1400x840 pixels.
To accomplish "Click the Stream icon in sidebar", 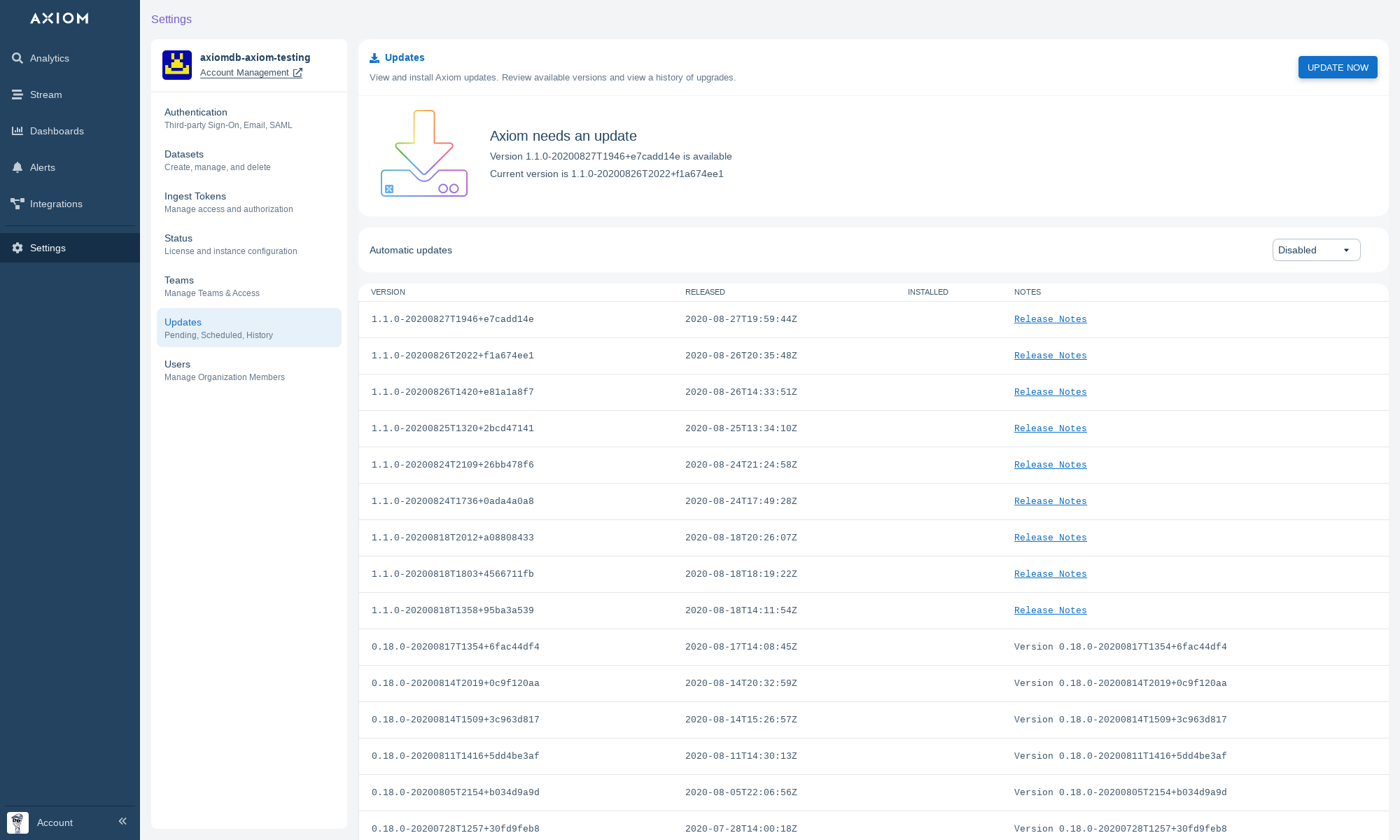I will pyautogui.click(x=17, y=94).
